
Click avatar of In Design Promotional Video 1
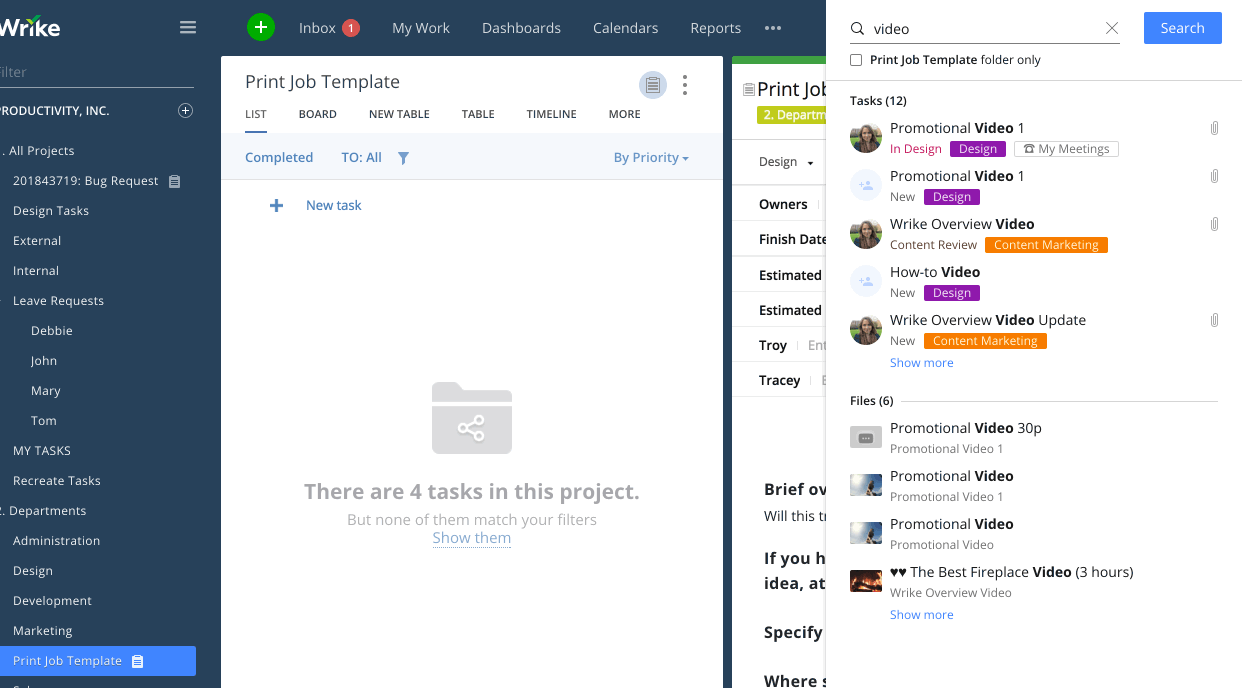(866, 138)
